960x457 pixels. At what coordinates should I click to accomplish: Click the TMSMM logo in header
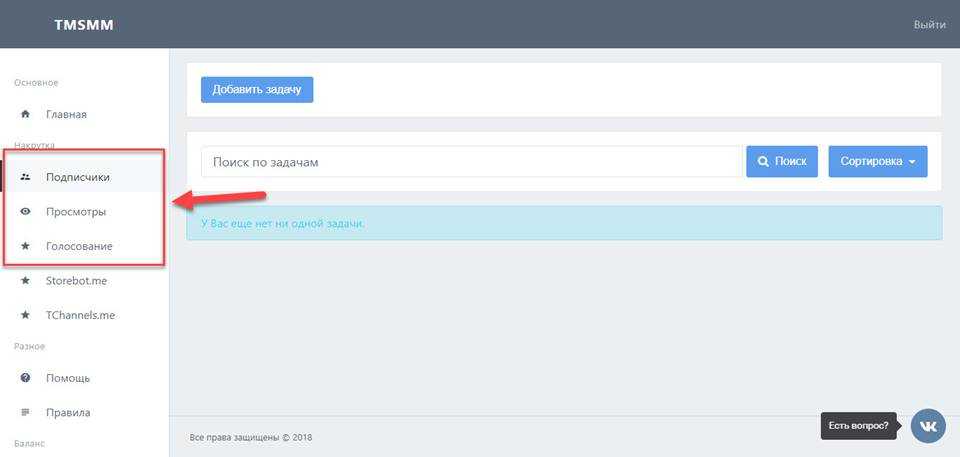[x=84, y=25]
